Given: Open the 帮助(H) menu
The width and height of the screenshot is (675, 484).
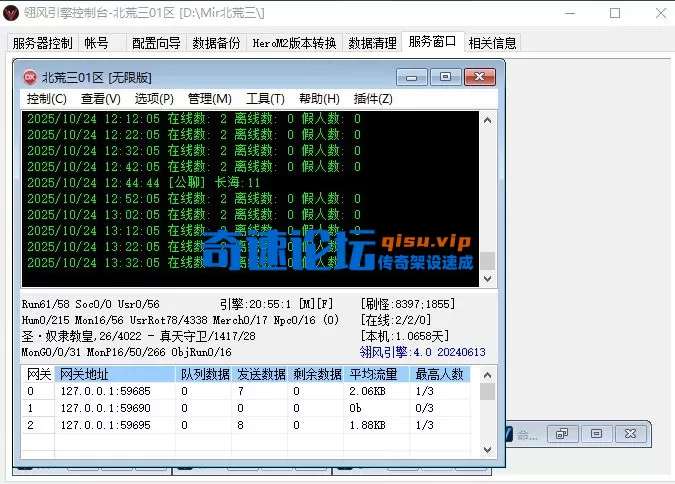Looking at the screenshot, I should (x=319, y=99).
